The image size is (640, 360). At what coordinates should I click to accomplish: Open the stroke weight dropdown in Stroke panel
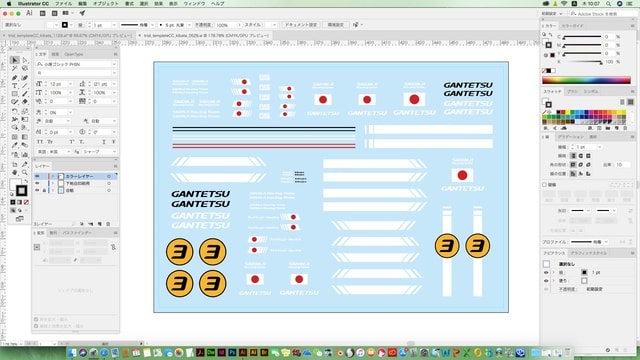click(600, 147)
